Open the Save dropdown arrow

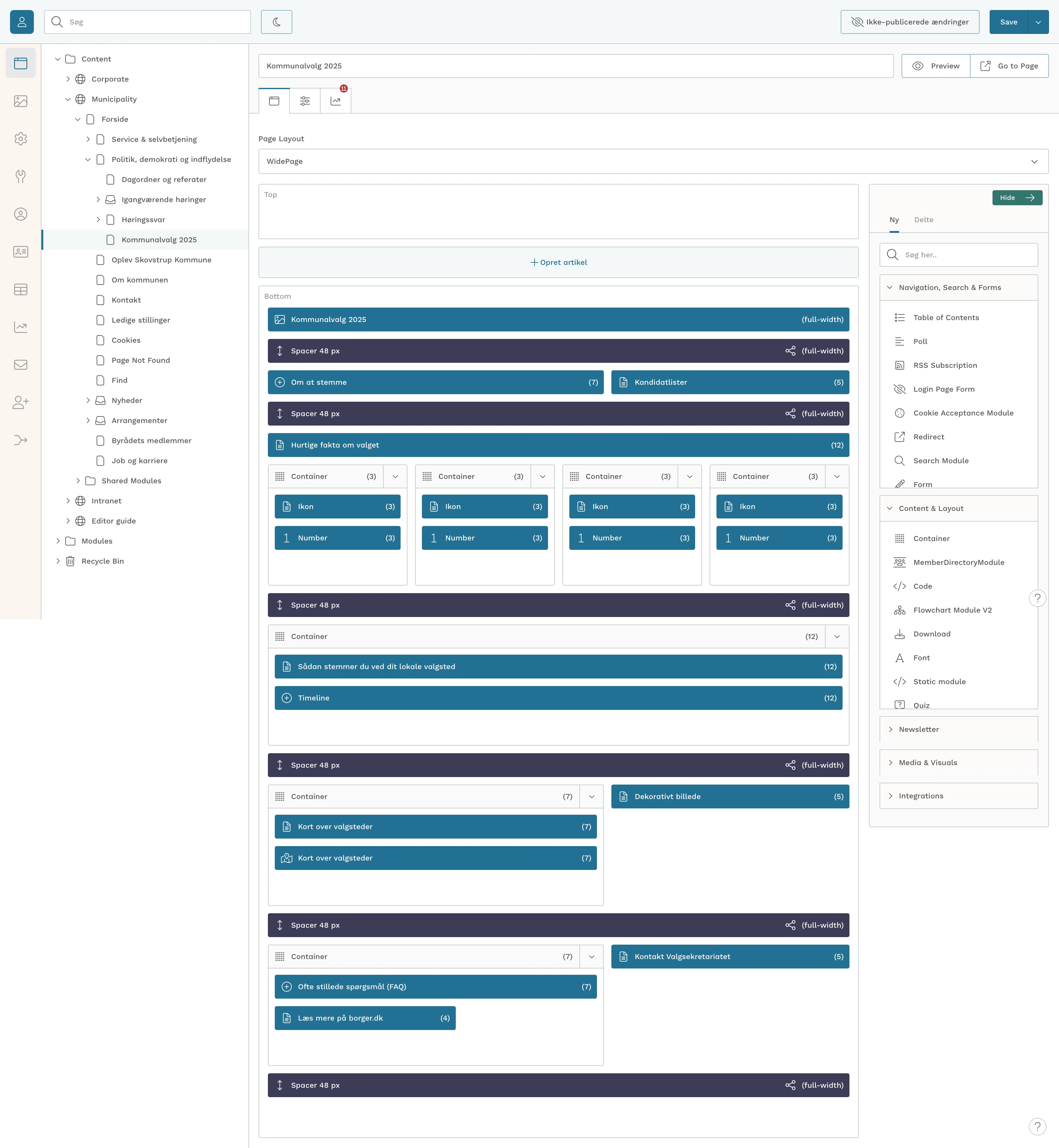pos(1038,22)
